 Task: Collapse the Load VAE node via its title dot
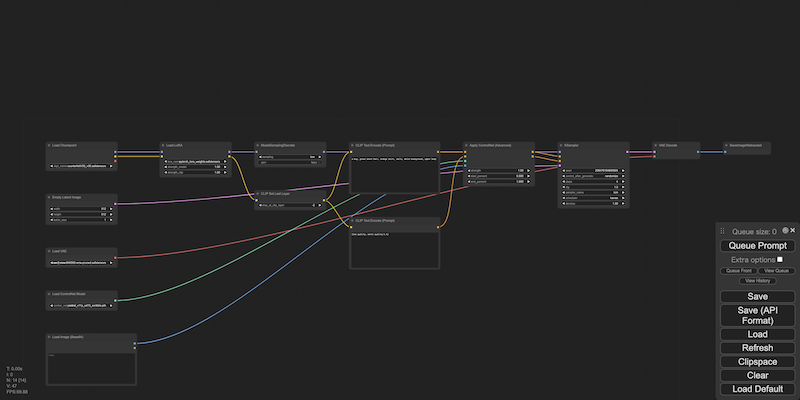tap(49, 251)
